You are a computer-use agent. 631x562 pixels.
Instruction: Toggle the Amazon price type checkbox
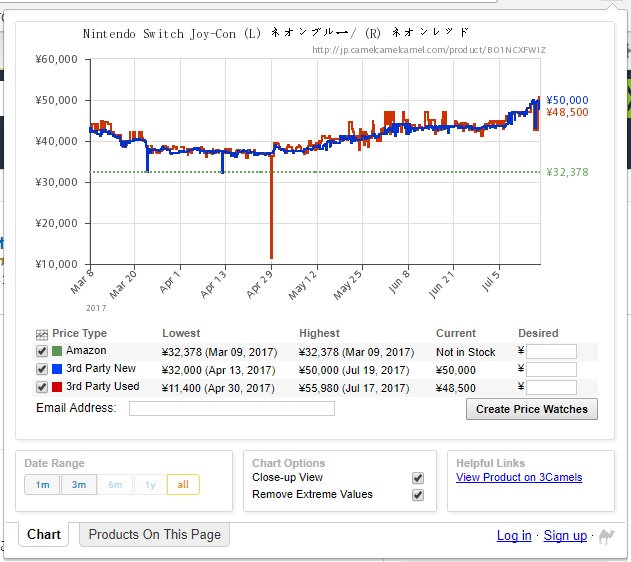tap(42, 351)
